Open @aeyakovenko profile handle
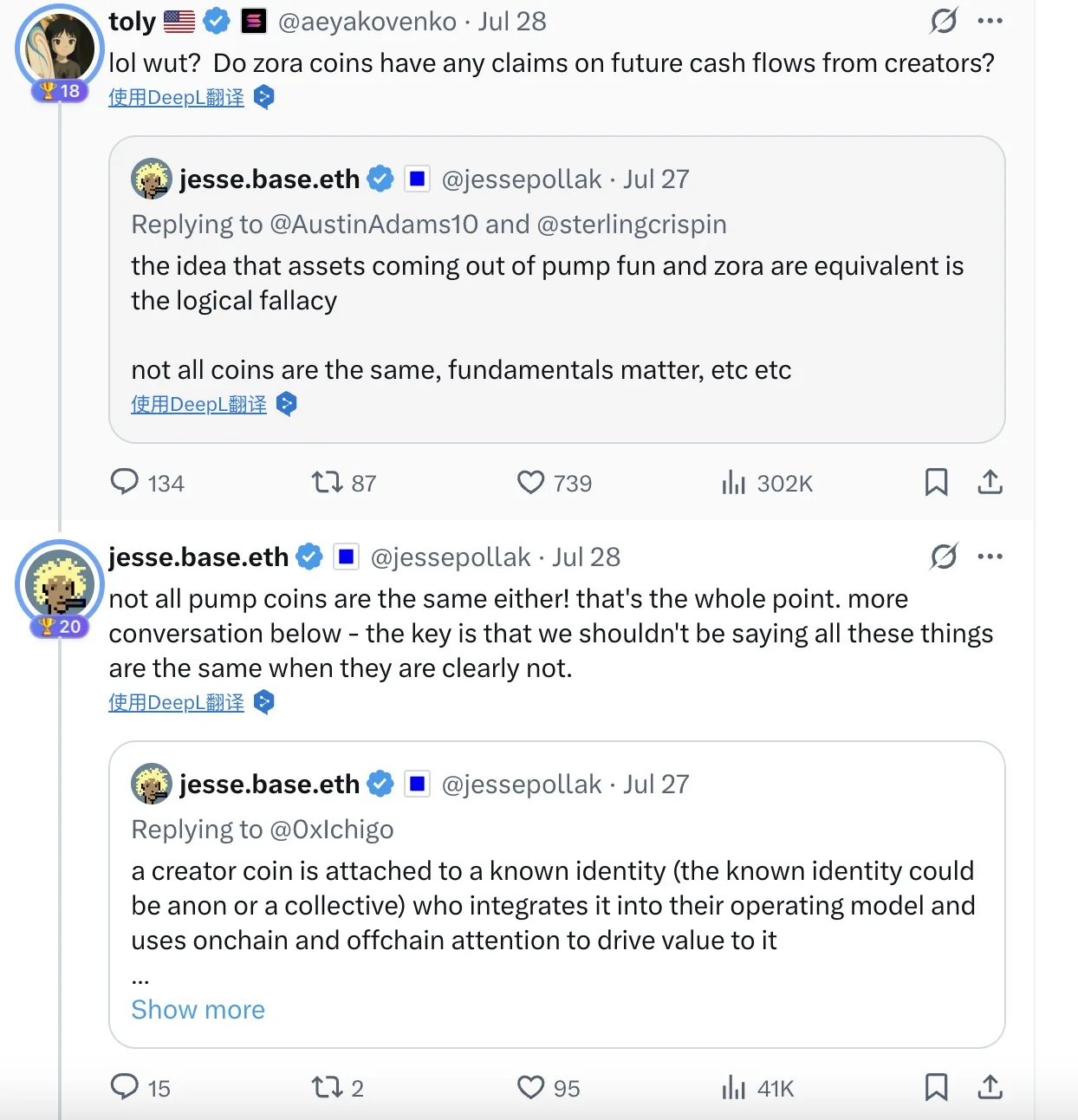The height and width of the screenshot is (1120, 1078). [x=367, y=22]
